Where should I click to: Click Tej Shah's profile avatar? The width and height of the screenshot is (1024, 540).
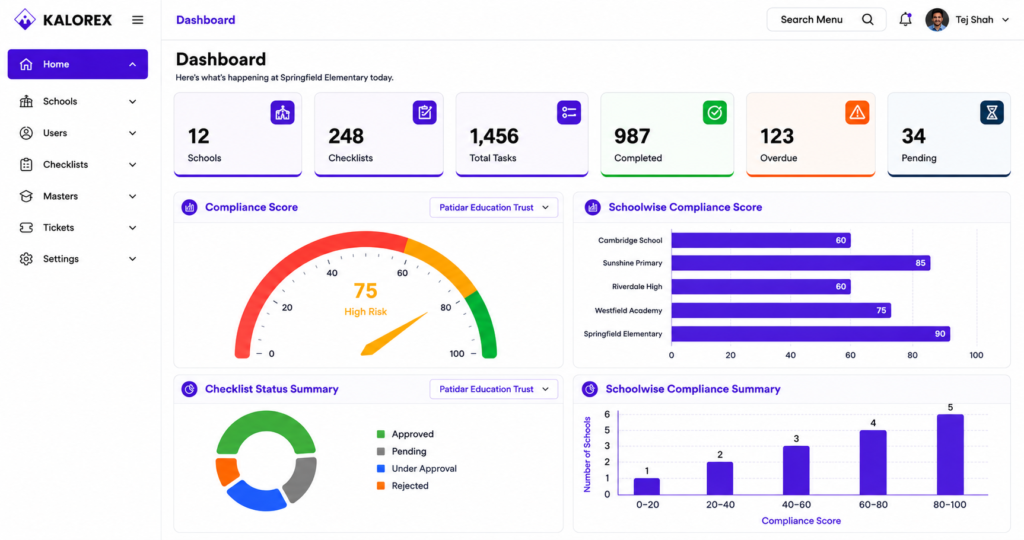click(936, 20)
